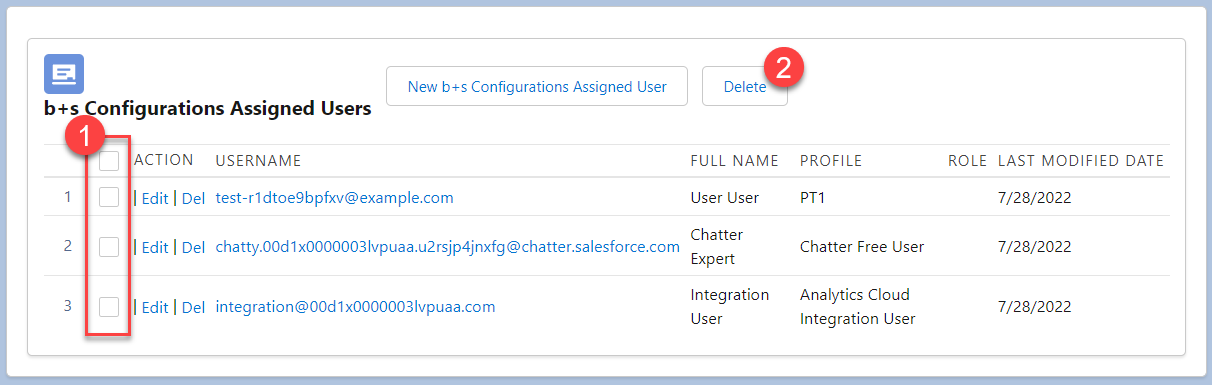
Task: Click the Delete button
Action: click(x=745, y=87)
